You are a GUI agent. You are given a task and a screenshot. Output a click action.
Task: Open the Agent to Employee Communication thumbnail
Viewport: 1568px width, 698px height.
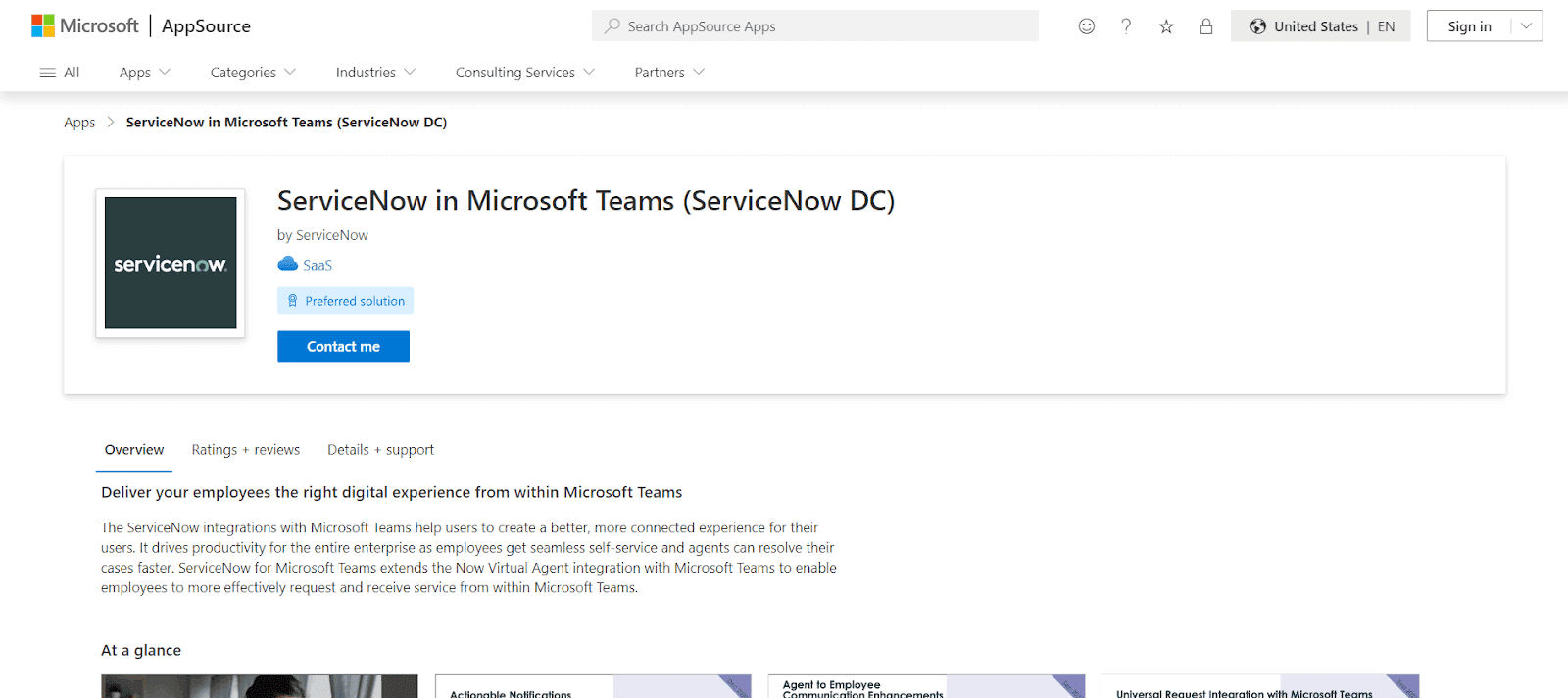[926, 686]
